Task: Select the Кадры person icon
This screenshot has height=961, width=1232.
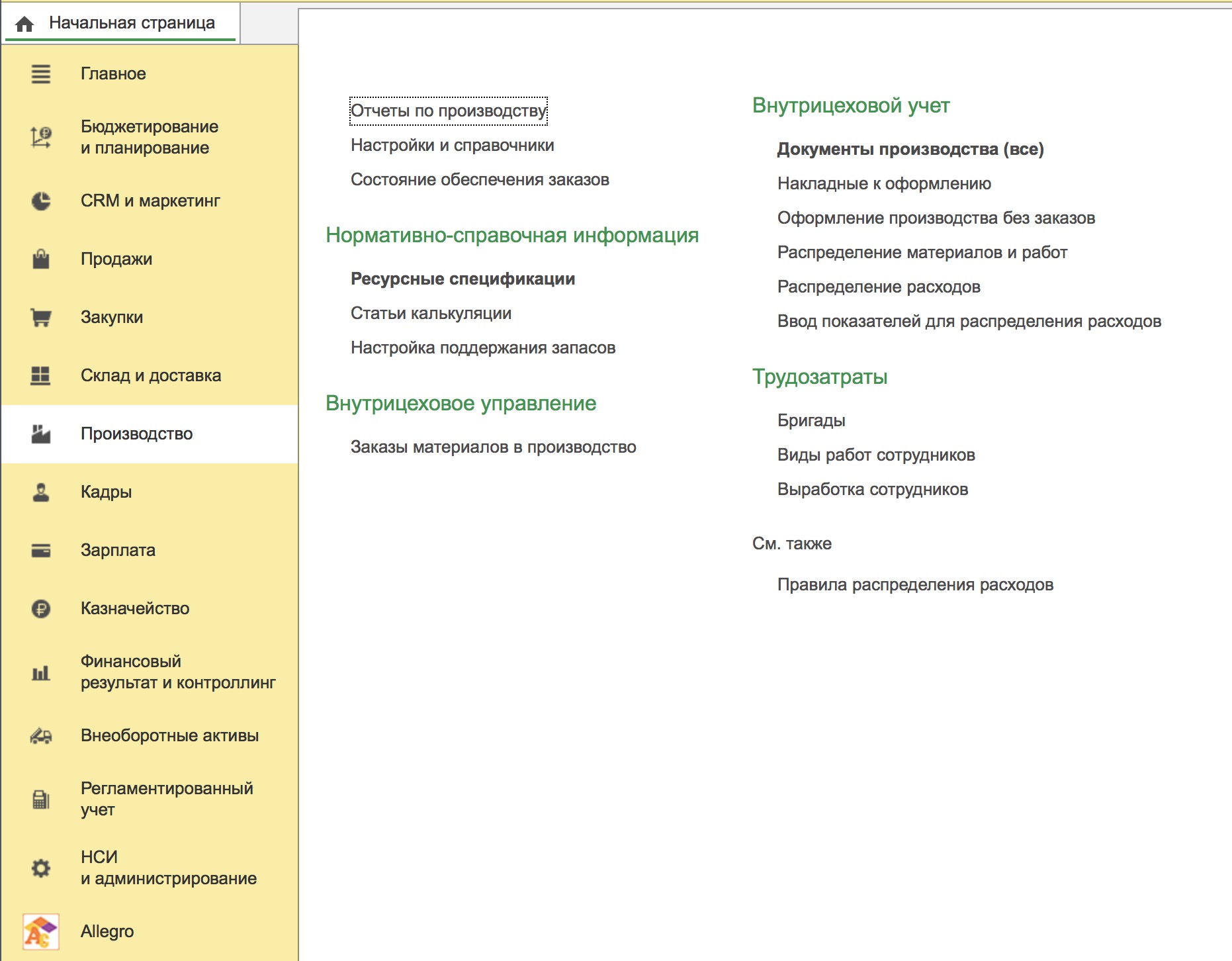Action: click(41, 492)
